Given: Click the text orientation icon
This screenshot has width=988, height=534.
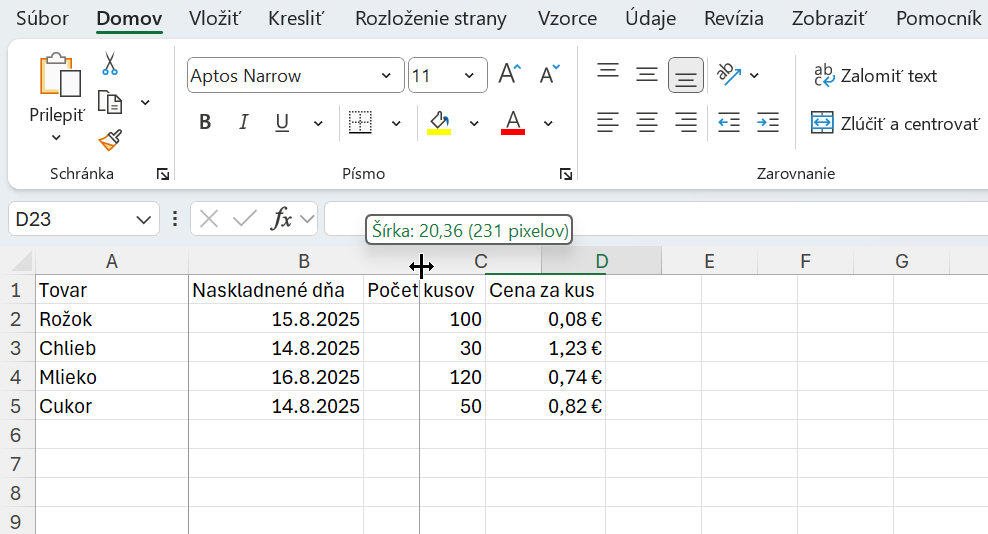Looking at the screenshot, I should tap(729, 75).
